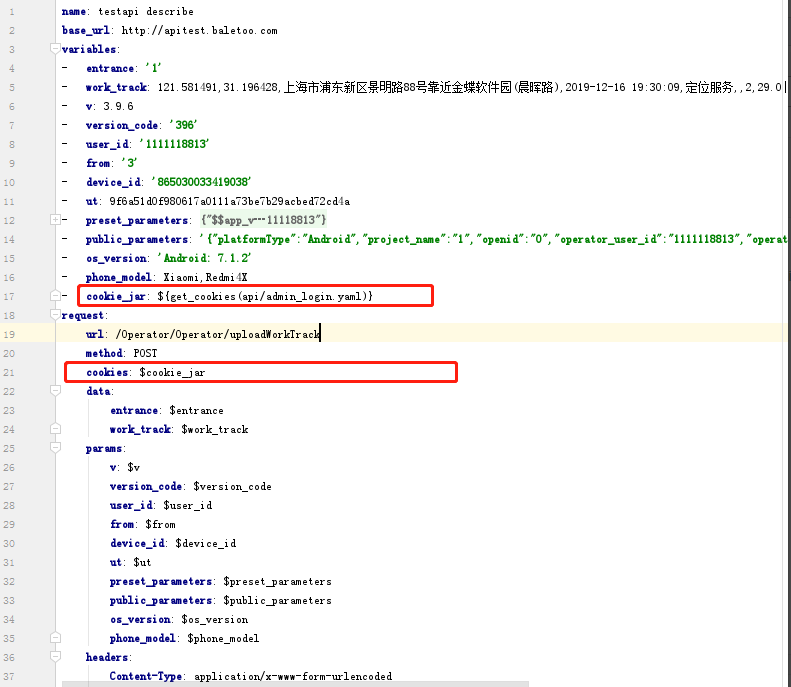Click line number 19 in the gutter
This screenshot has height=687, width=791.
(x=9, y=334)
